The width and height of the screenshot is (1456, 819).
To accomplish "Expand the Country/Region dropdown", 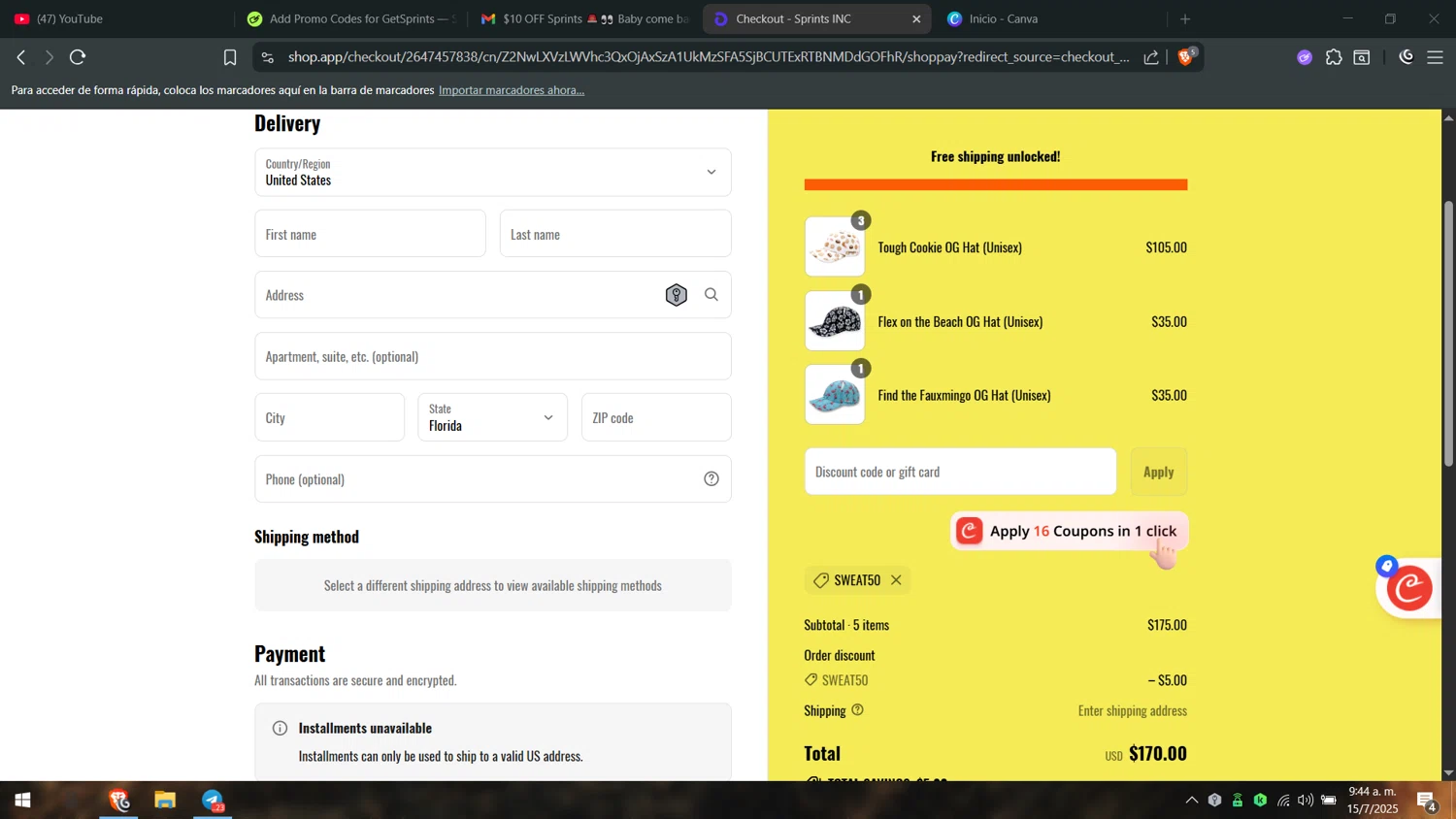I will point(493,173).
